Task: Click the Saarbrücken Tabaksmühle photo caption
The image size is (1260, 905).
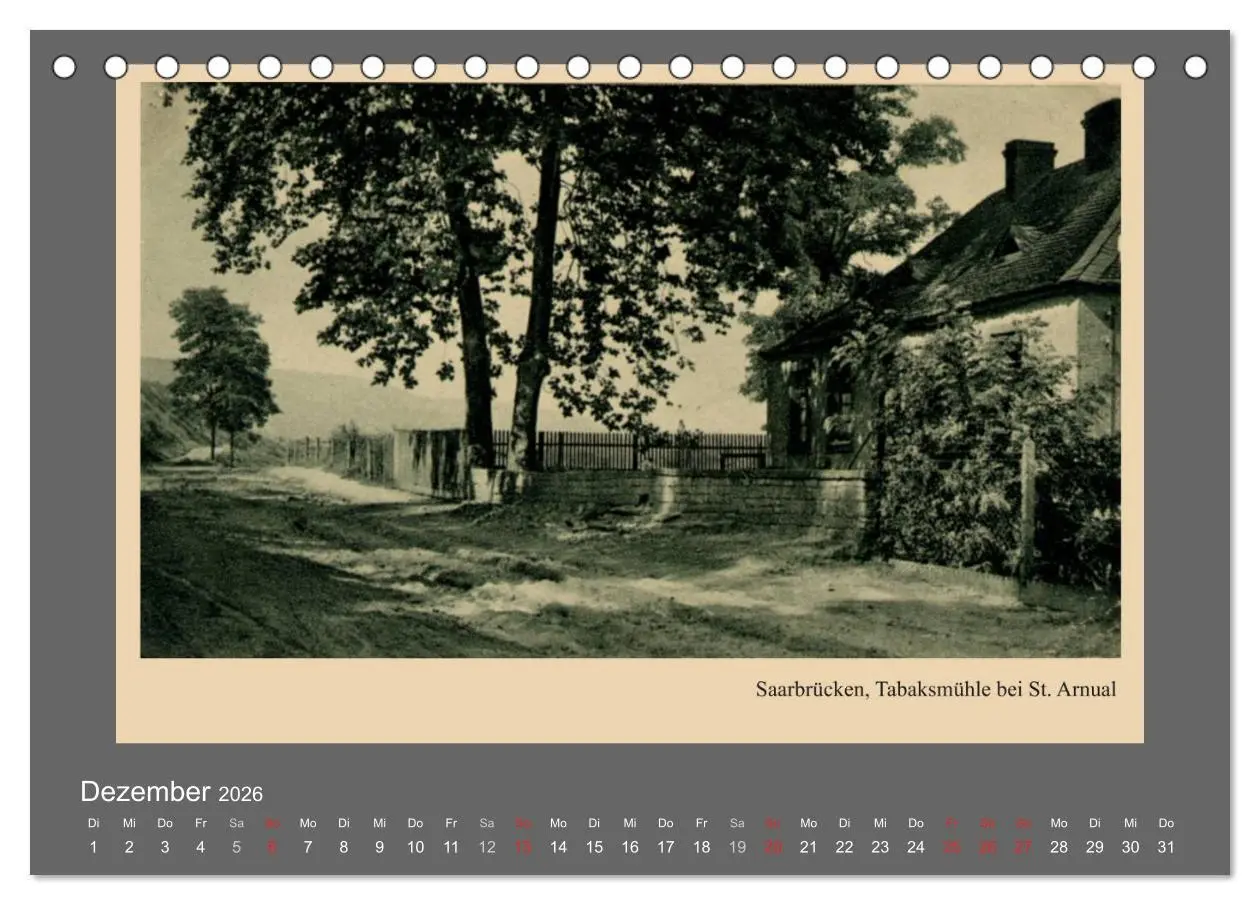Action: click(x=935, y=689)
